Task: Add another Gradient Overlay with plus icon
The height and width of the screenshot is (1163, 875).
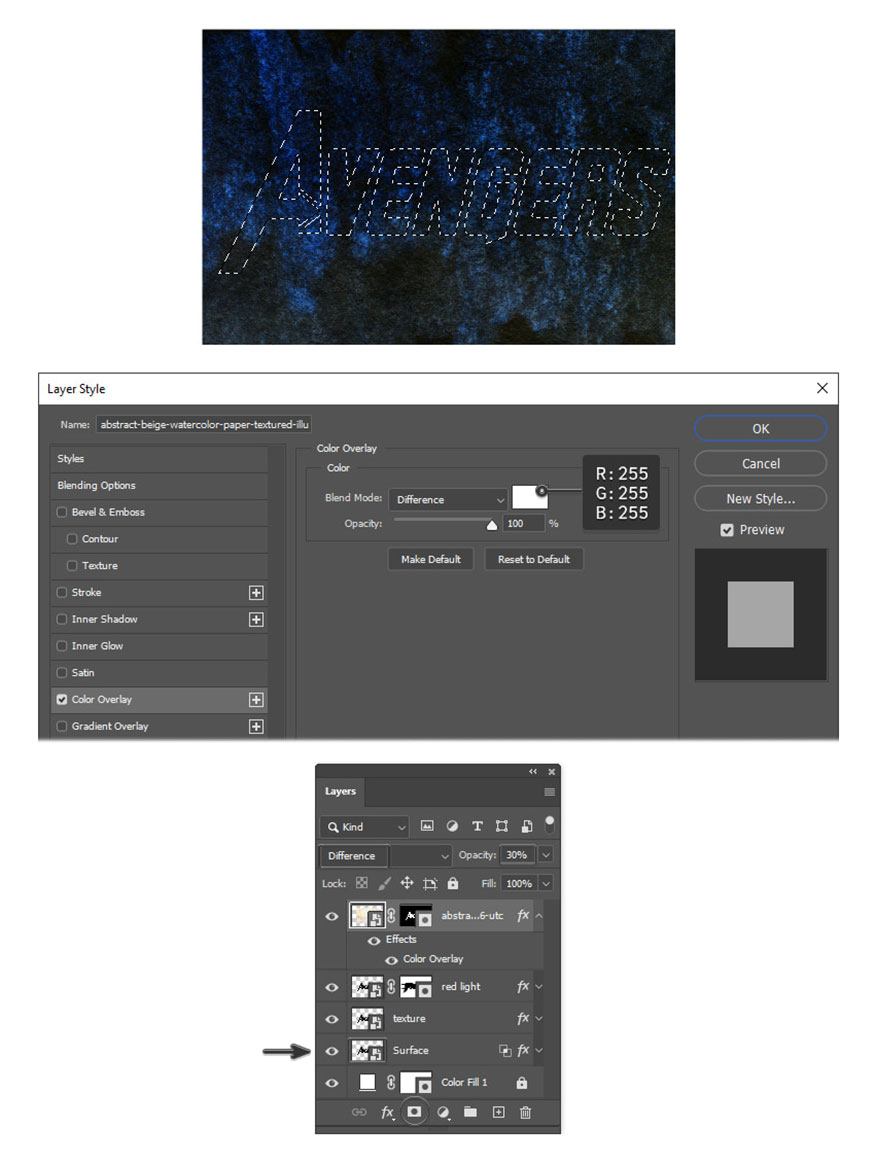Action: (256, 726)
